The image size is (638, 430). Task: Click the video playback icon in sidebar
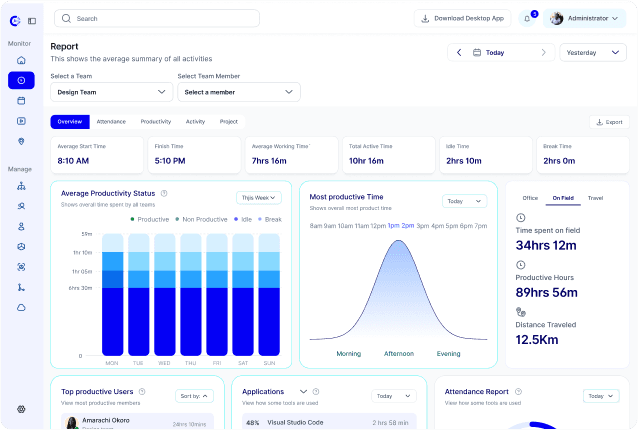[x=21, y=121]
